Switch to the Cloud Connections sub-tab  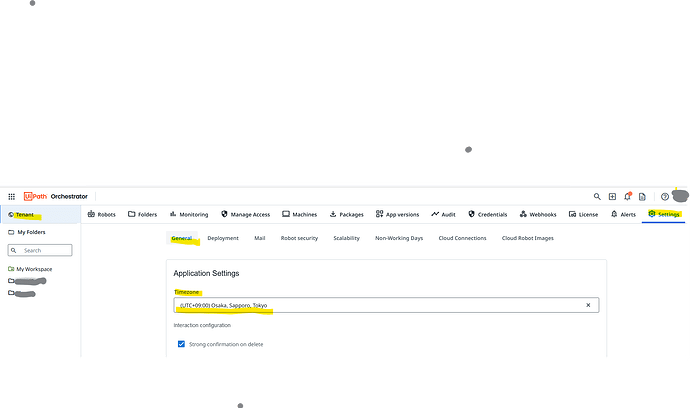[x=462, y=238]
